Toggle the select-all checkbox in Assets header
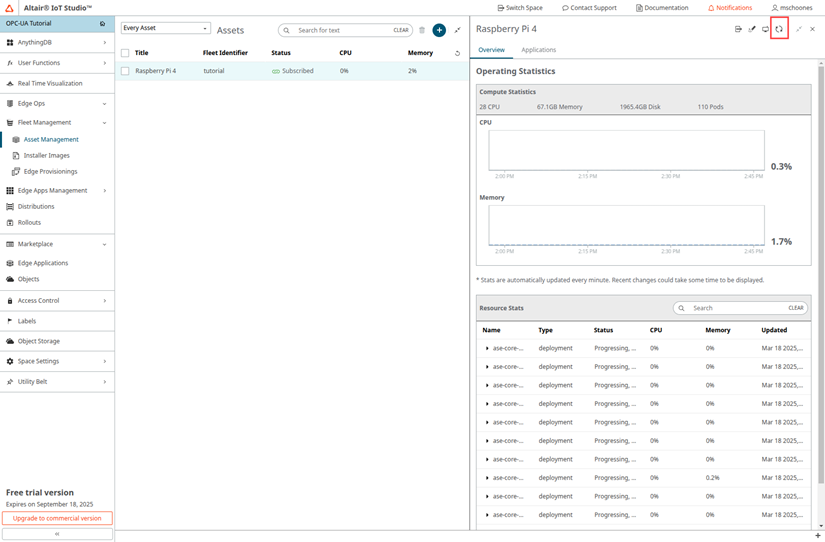This screenshot has width=825, height=542. (x=125, y=53)
